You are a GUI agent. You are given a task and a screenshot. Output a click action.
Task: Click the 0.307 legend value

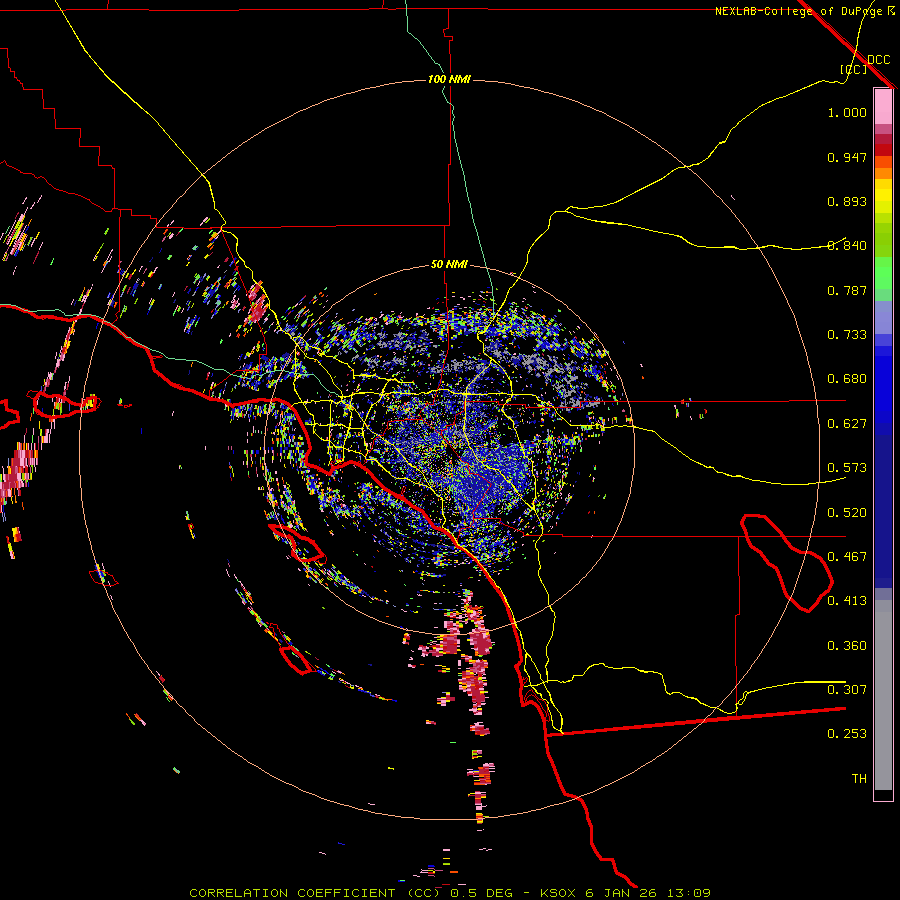tap(847, 690)
